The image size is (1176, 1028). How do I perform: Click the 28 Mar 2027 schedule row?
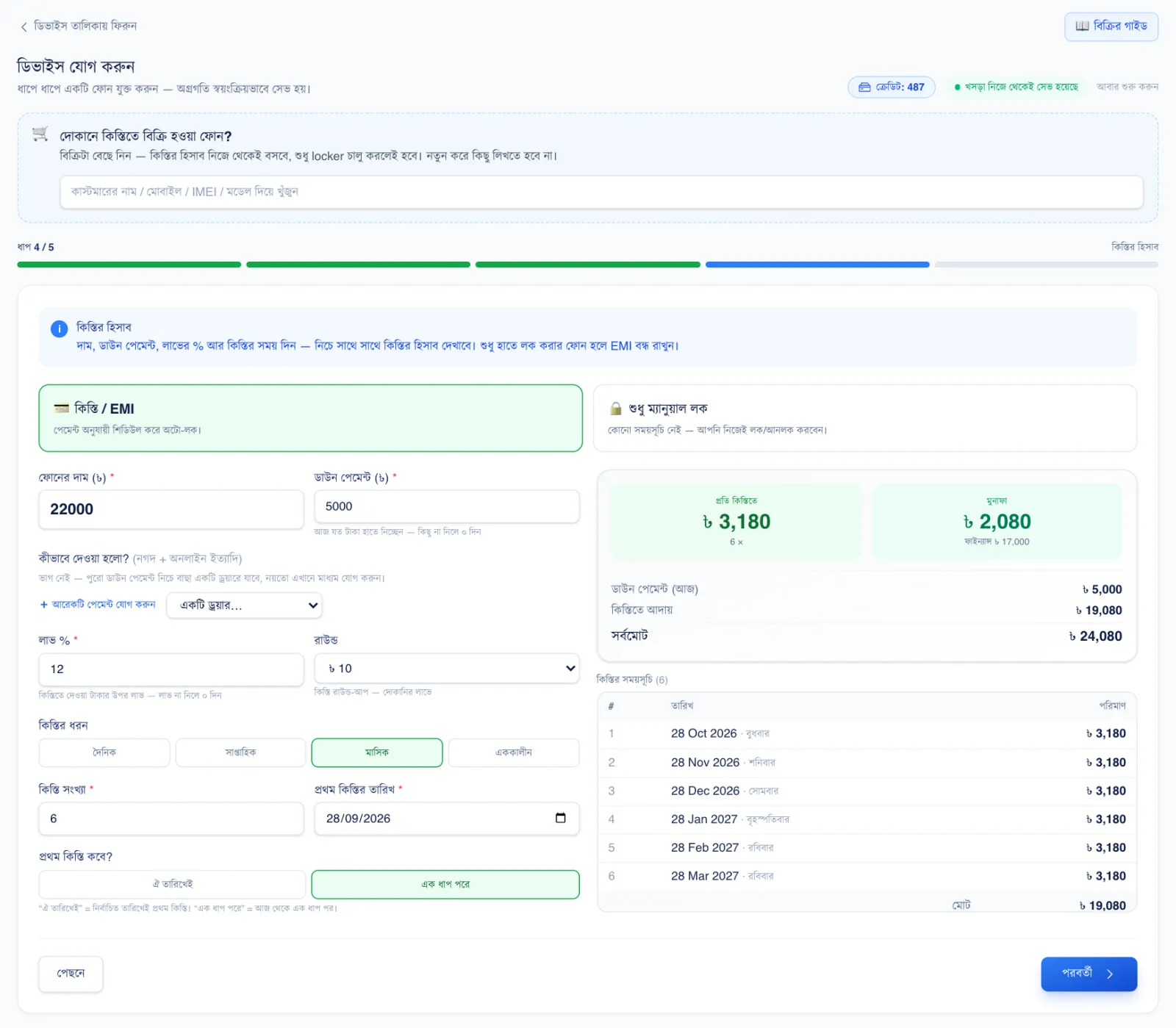pyautogui.click(x=867, y=876)
